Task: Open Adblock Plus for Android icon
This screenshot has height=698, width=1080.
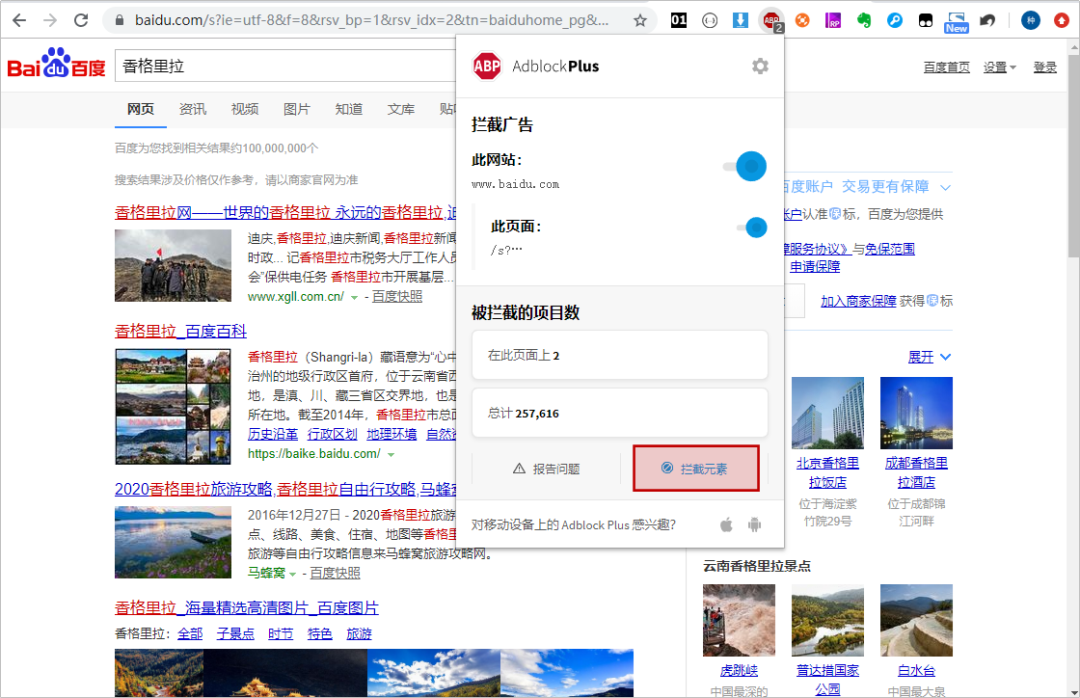Action: [754, 525]
